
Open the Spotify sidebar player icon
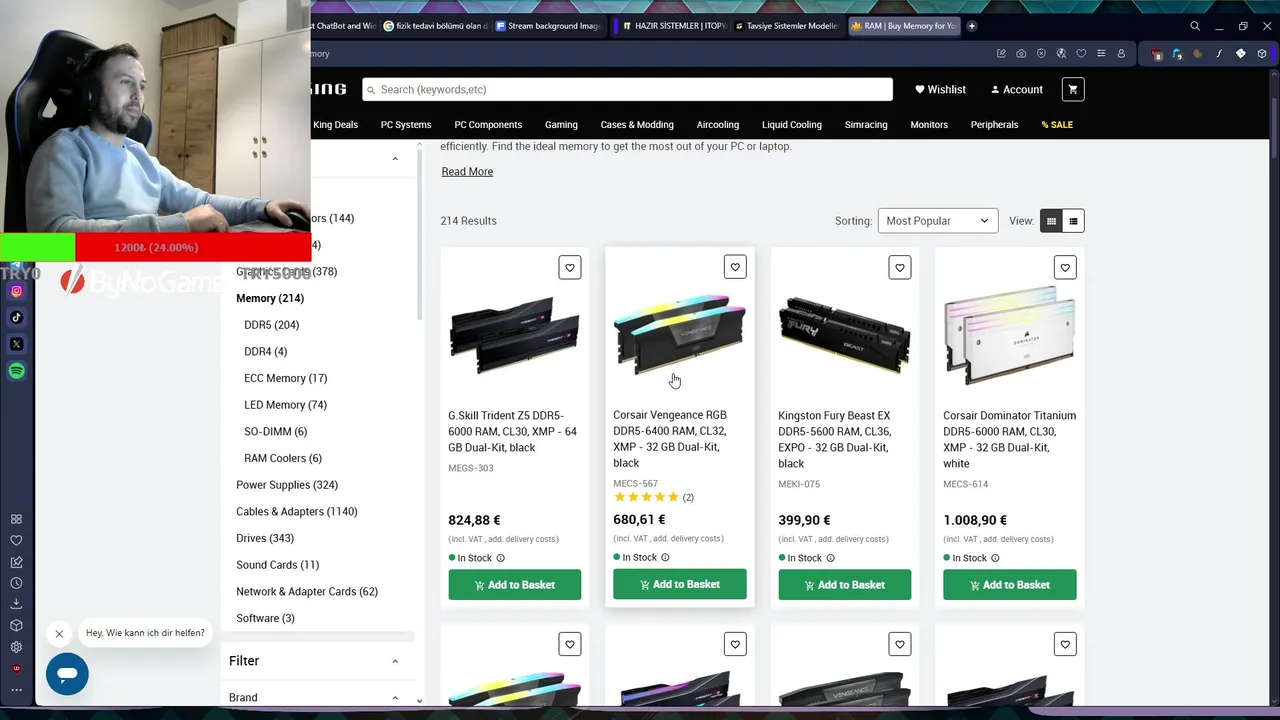point(16,371)
